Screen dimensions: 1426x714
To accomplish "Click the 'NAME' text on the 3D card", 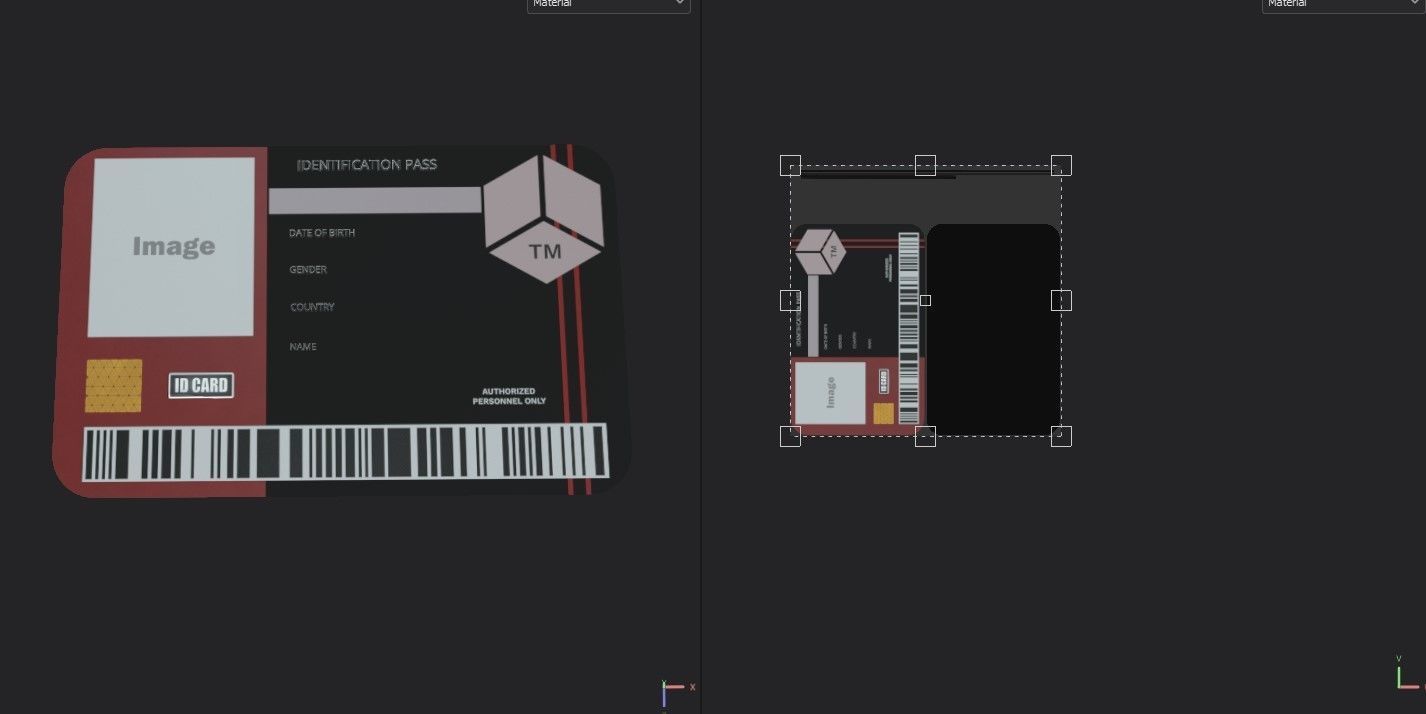I will pyautogui.click(x=303, y=346).
